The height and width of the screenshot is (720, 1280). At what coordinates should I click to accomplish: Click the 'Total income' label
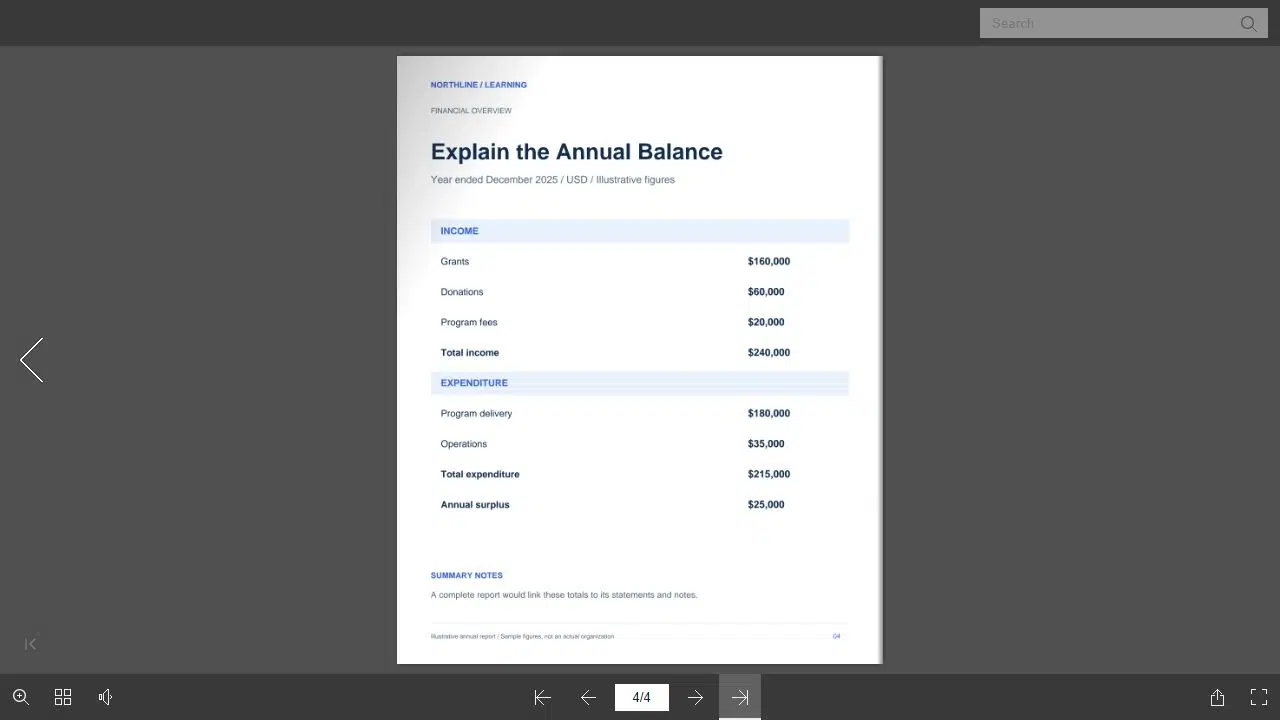pos(469,353)
